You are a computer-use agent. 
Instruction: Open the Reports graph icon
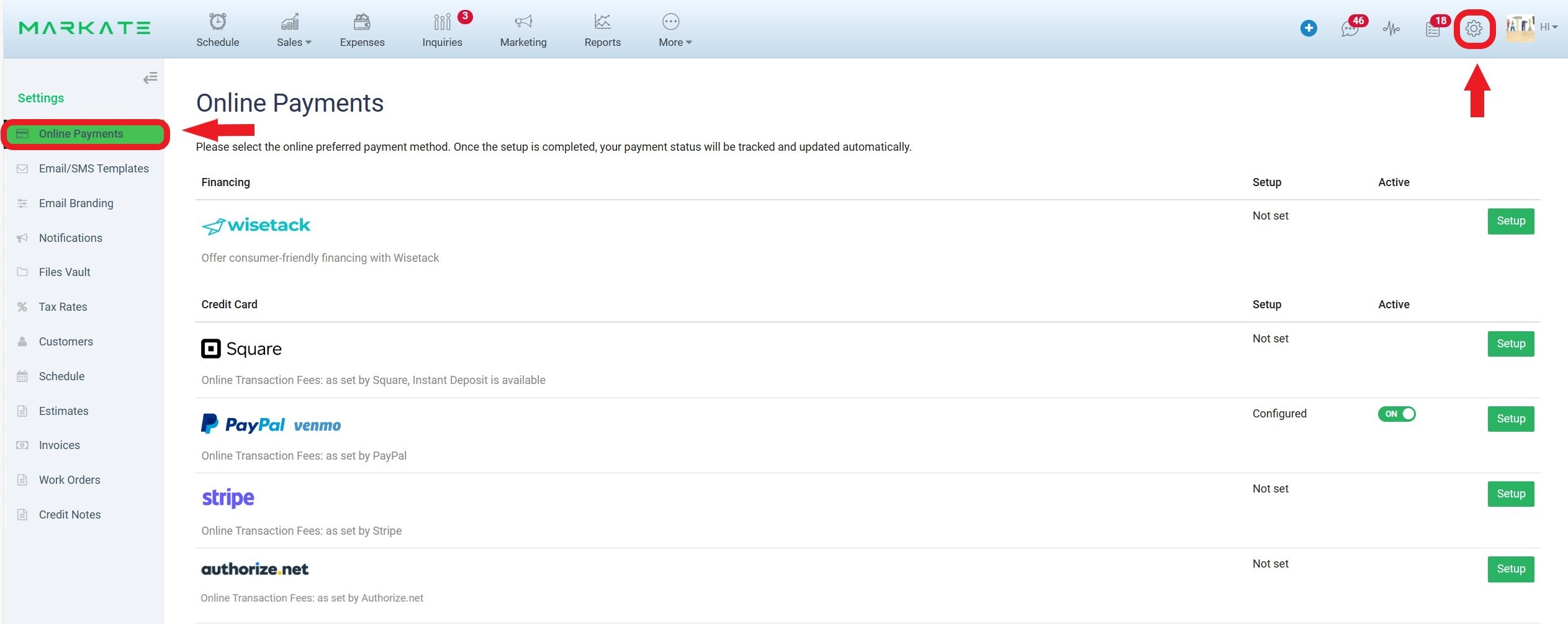point(602,22)
